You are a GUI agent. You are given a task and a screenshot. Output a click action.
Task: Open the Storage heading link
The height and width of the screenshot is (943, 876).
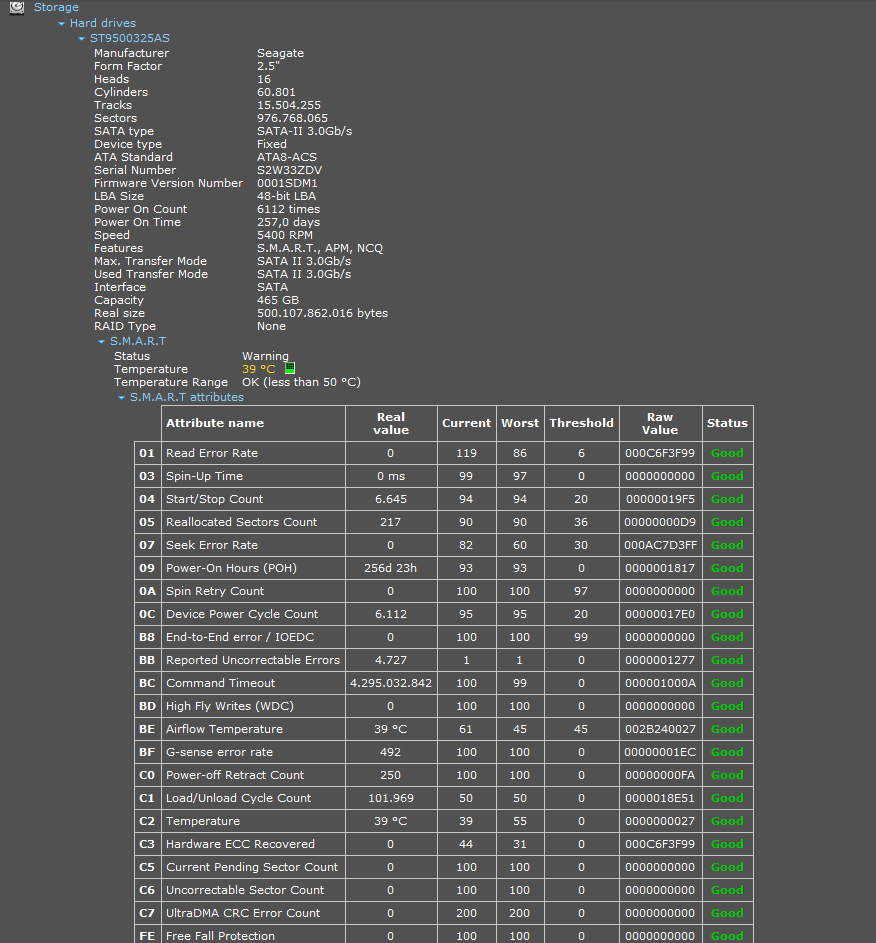pos(56,7)
